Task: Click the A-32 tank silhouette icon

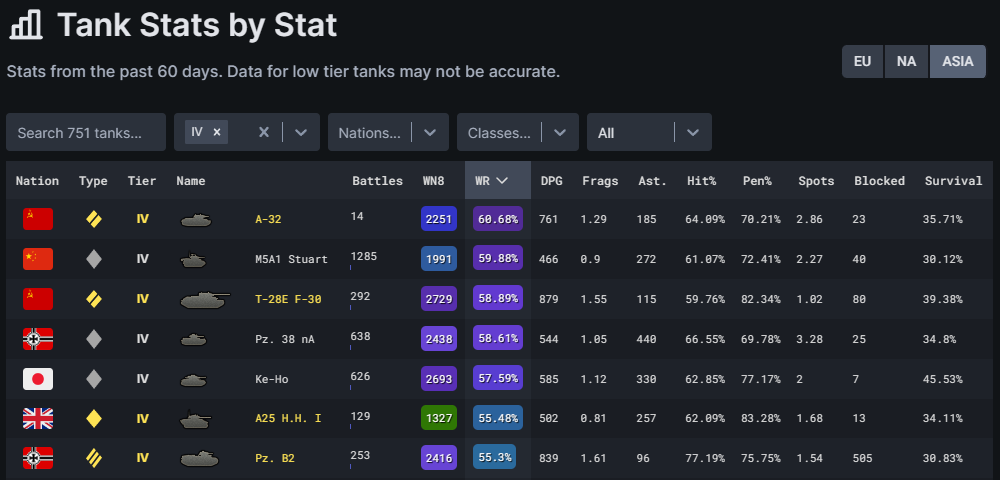Action: pos(196,219)
